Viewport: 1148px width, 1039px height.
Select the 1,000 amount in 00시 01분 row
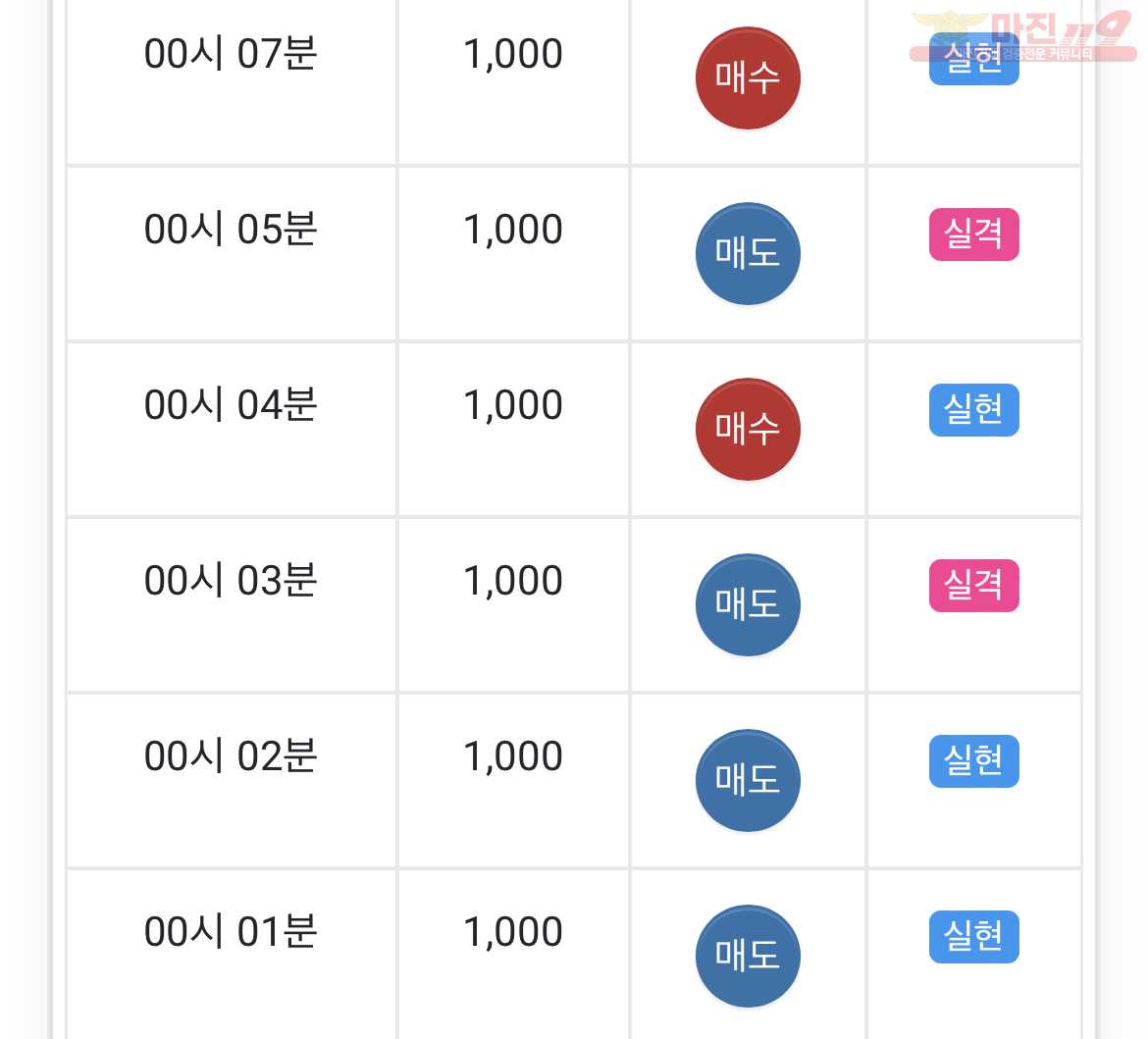[513, 933]
